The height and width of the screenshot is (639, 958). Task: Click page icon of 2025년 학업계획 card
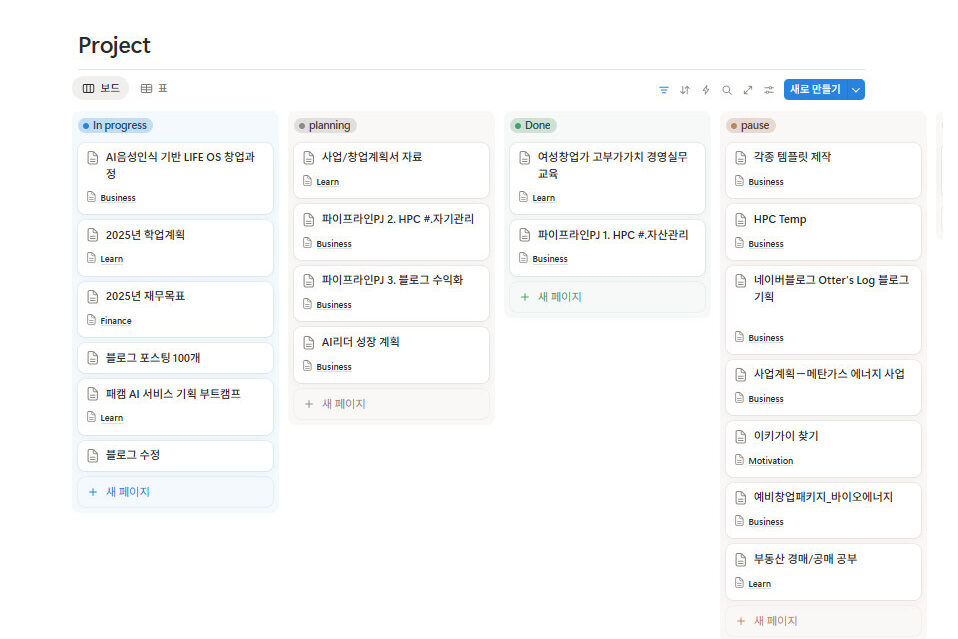click(93, 236)
